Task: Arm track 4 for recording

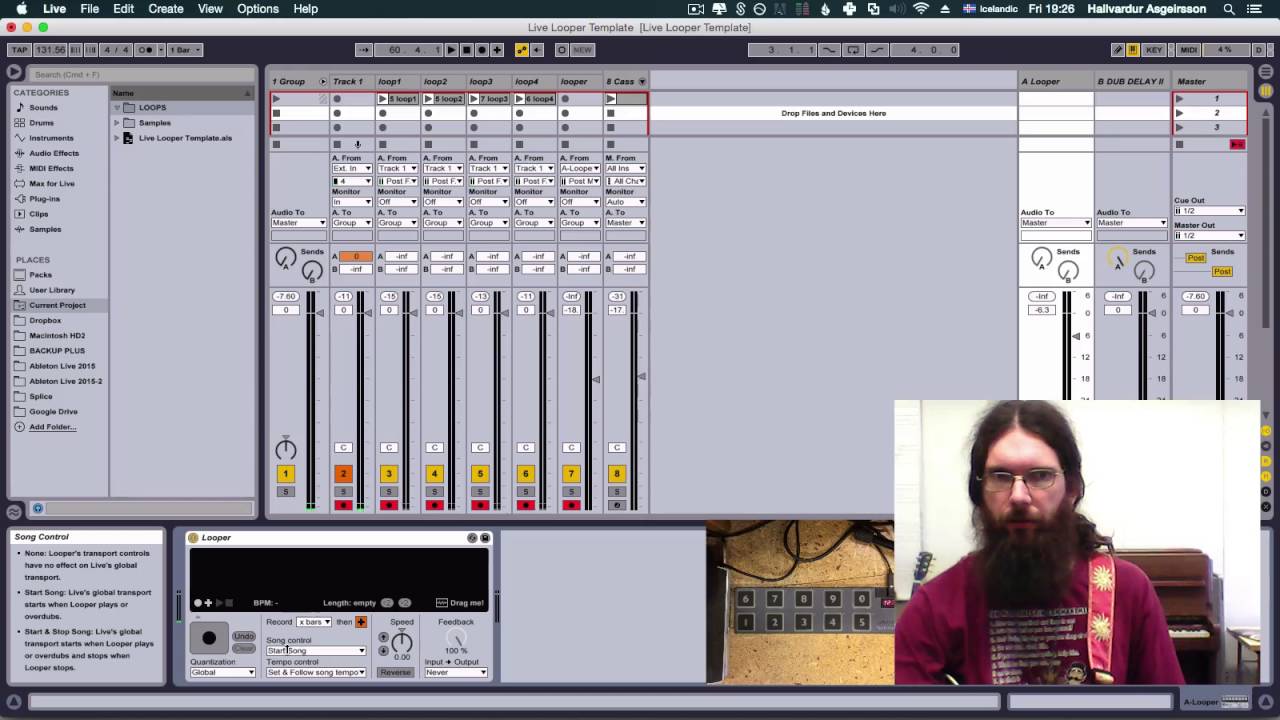Action: click(434, 505)
